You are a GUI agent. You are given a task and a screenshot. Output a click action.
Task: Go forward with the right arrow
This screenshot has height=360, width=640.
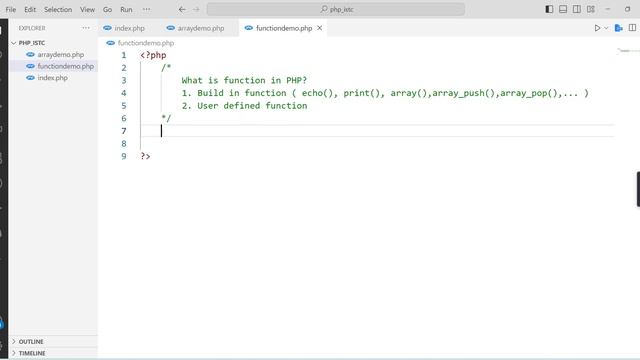[x=196, y=9]
